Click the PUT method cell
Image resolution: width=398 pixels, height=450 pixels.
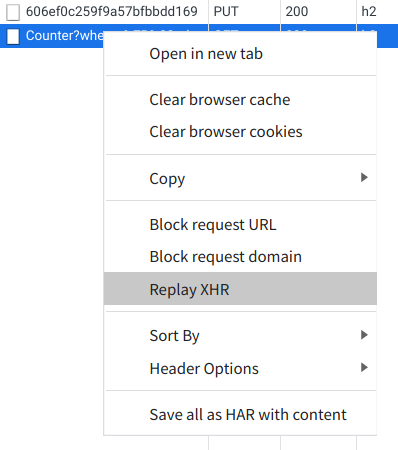pyautogui.click(x=226, y=12)
